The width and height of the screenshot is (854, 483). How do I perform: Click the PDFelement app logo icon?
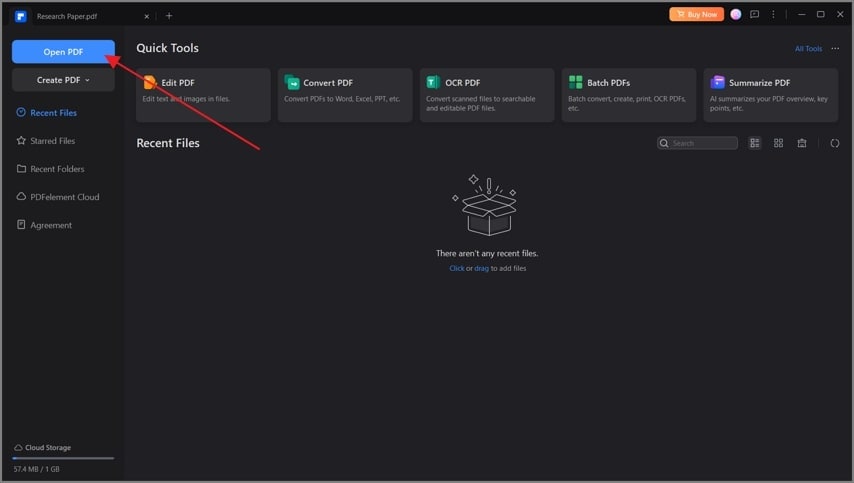coord(21,16)
